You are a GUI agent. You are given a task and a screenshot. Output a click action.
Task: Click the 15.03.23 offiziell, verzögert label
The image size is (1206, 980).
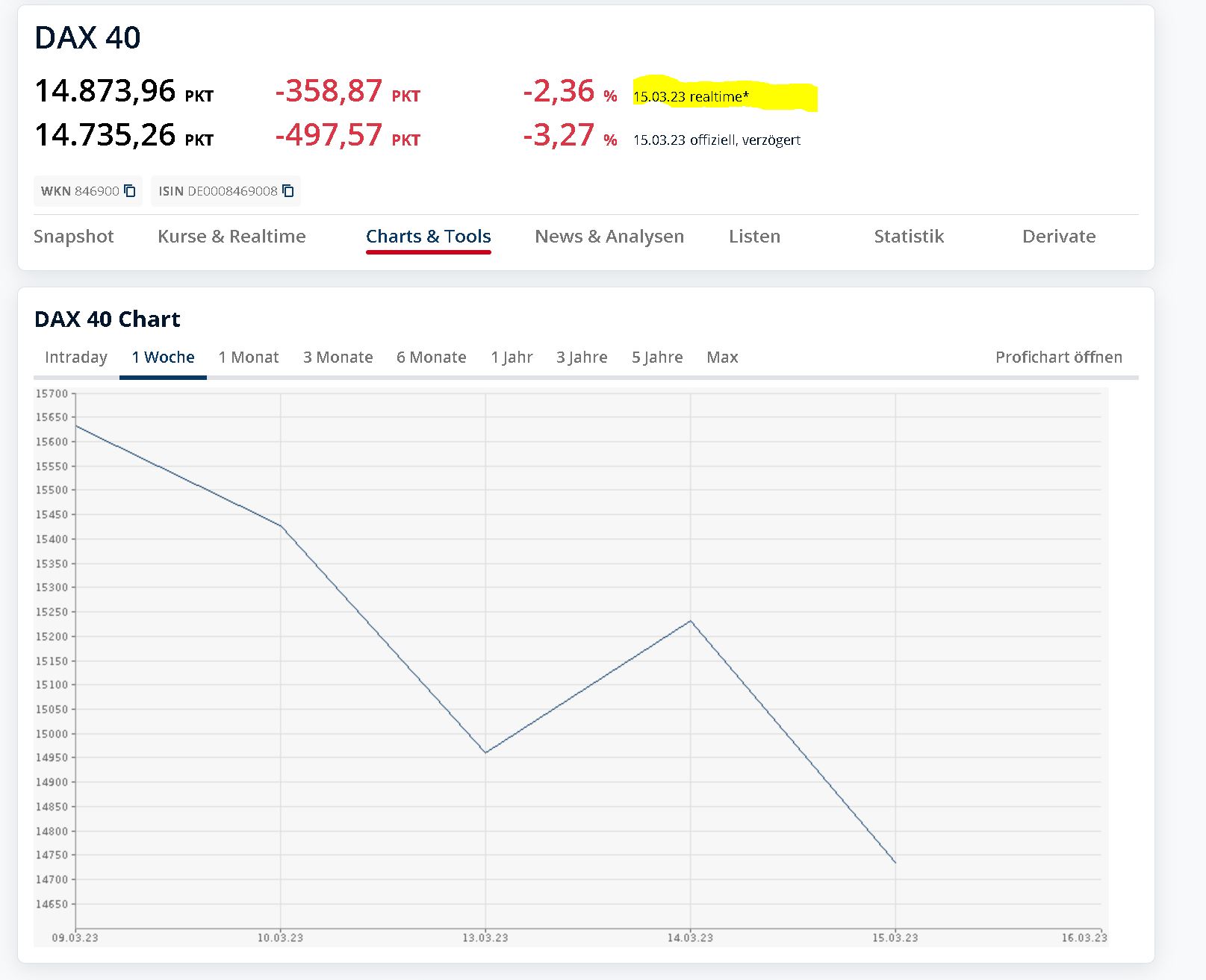coord(717,140)
